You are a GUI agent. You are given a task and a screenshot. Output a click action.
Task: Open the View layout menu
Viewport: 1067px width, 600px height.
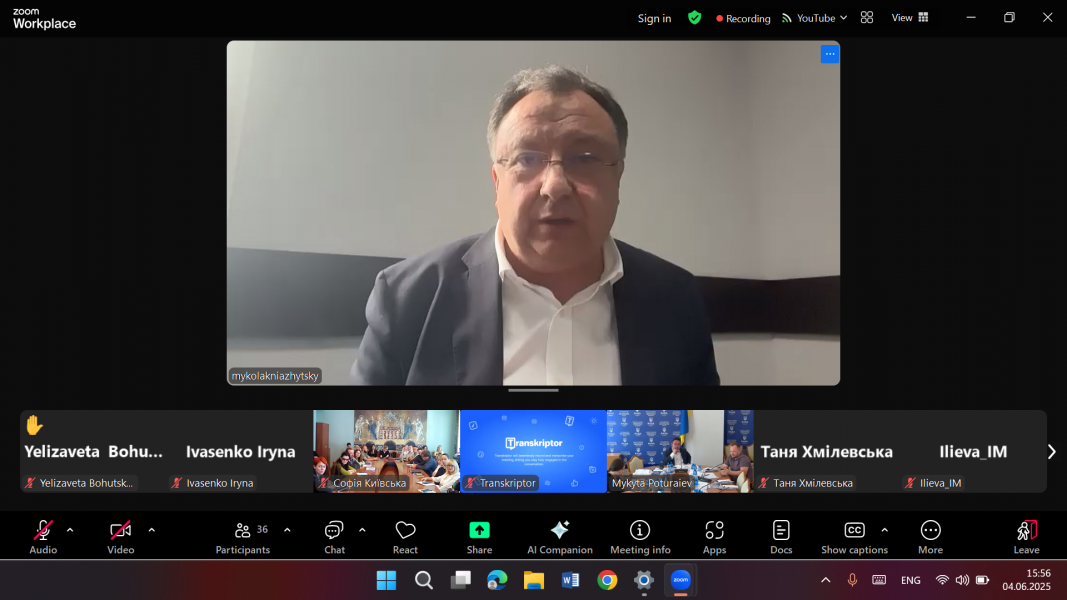pos(909,18)
